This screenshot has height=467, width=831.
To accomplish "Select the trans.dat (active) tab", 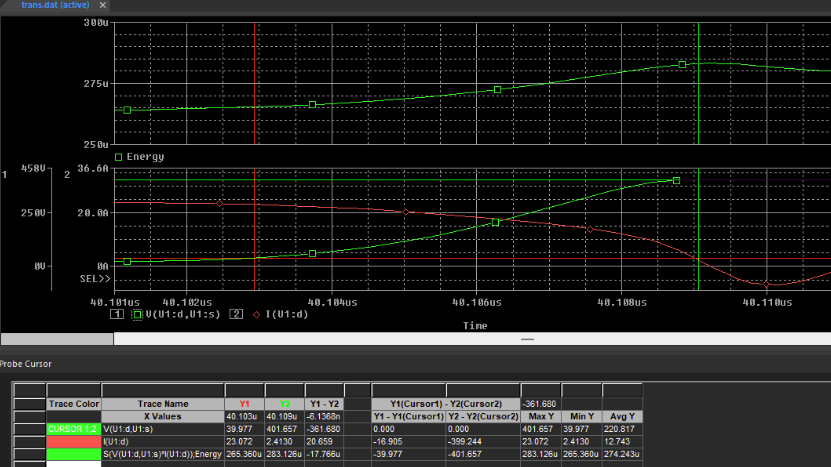I will 55,5.
